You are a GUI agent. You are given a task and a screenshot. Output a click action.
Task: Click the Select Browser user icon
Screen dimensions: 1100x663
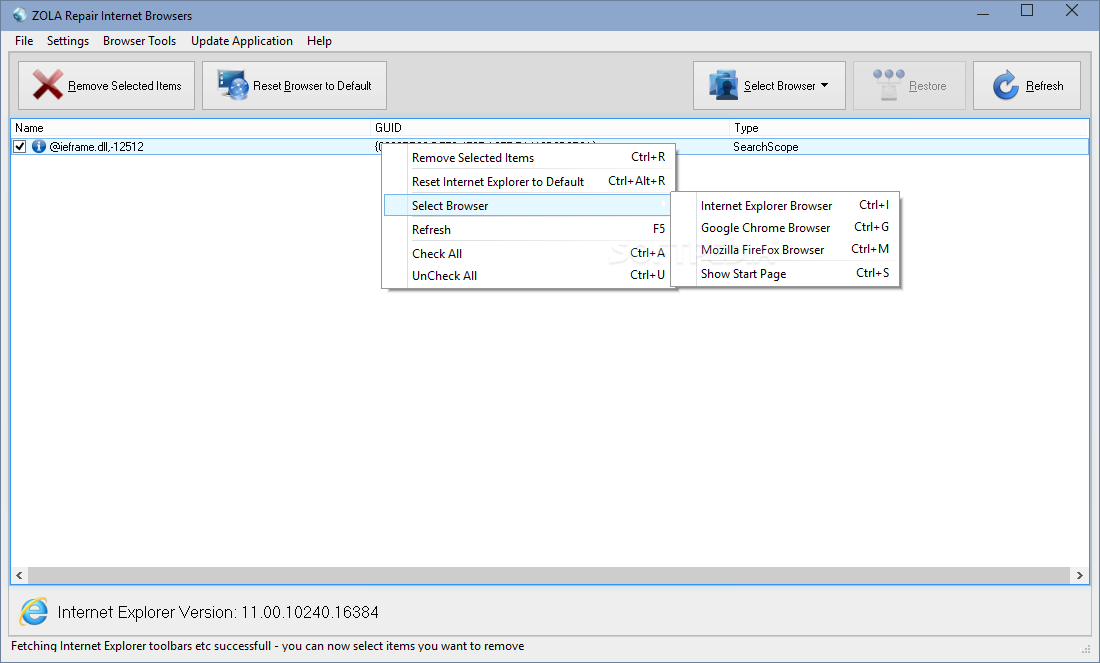tap(723, 85)
